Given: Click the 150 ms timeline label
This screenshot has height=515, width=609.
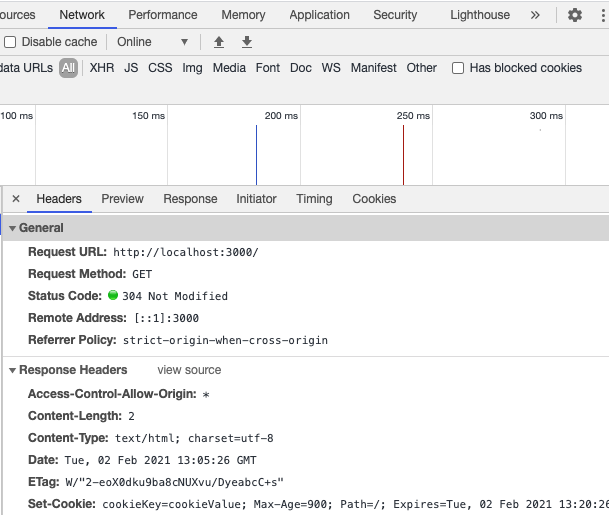Looking at the screenshot, I should (148, 116).
